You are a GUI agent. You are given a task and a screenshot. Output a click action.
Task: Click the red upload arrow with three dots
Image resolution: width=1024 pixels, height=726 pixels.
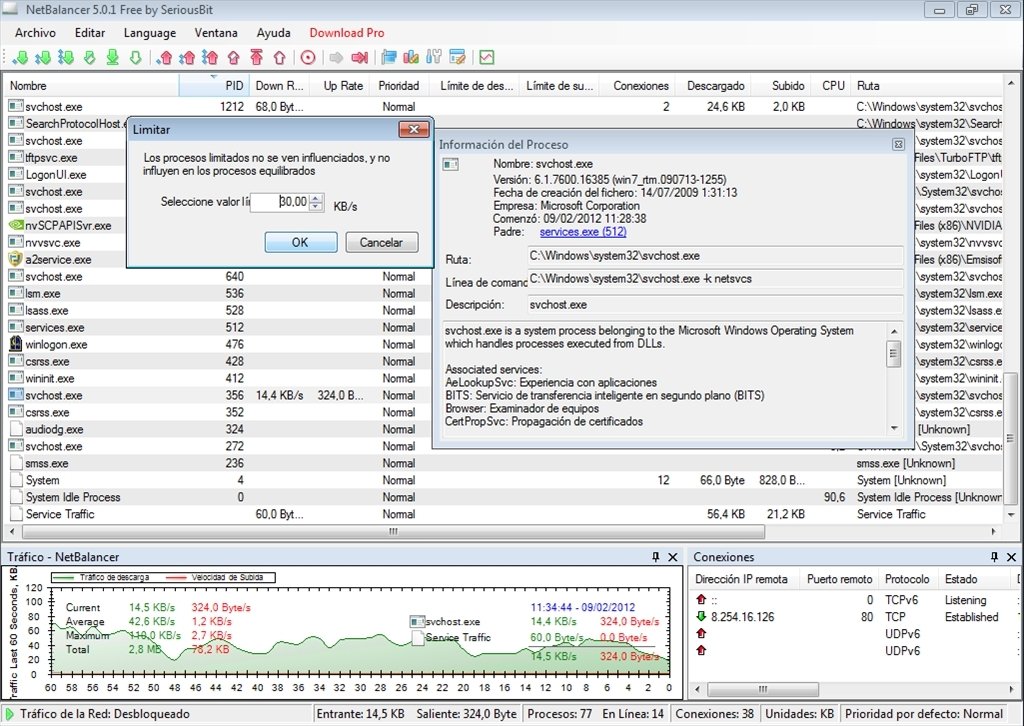pyautogui.click(x=210, y=57)
